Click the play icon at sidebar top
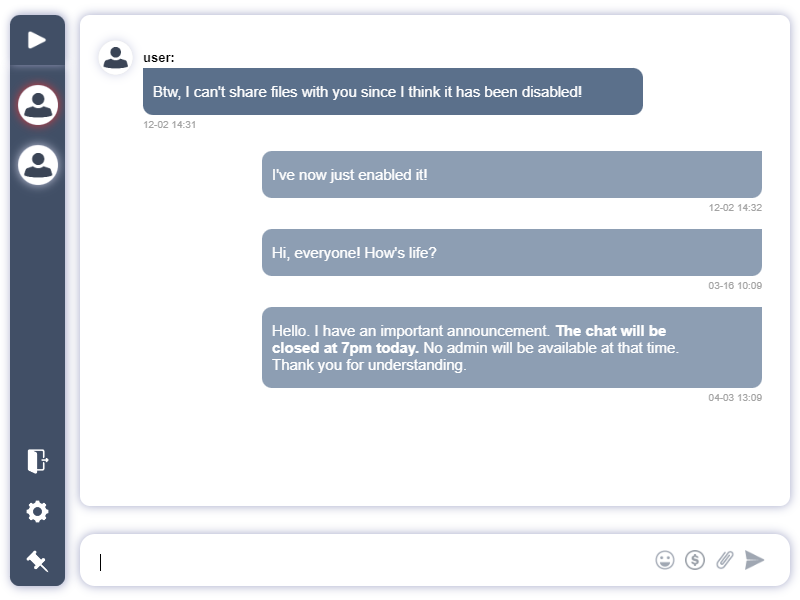The image size is (800, 600). [37, 40]
